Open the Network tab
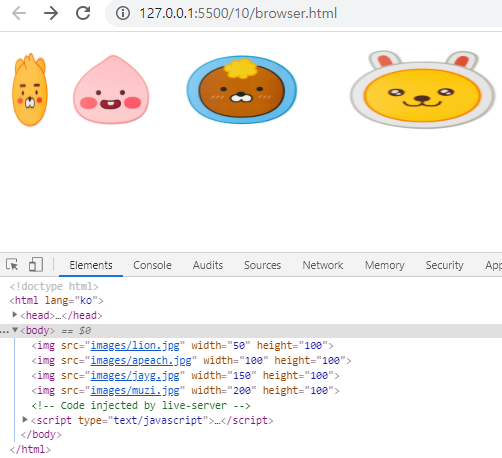The height and width of the screenshot is (458, 502). (x=323, y=265)
